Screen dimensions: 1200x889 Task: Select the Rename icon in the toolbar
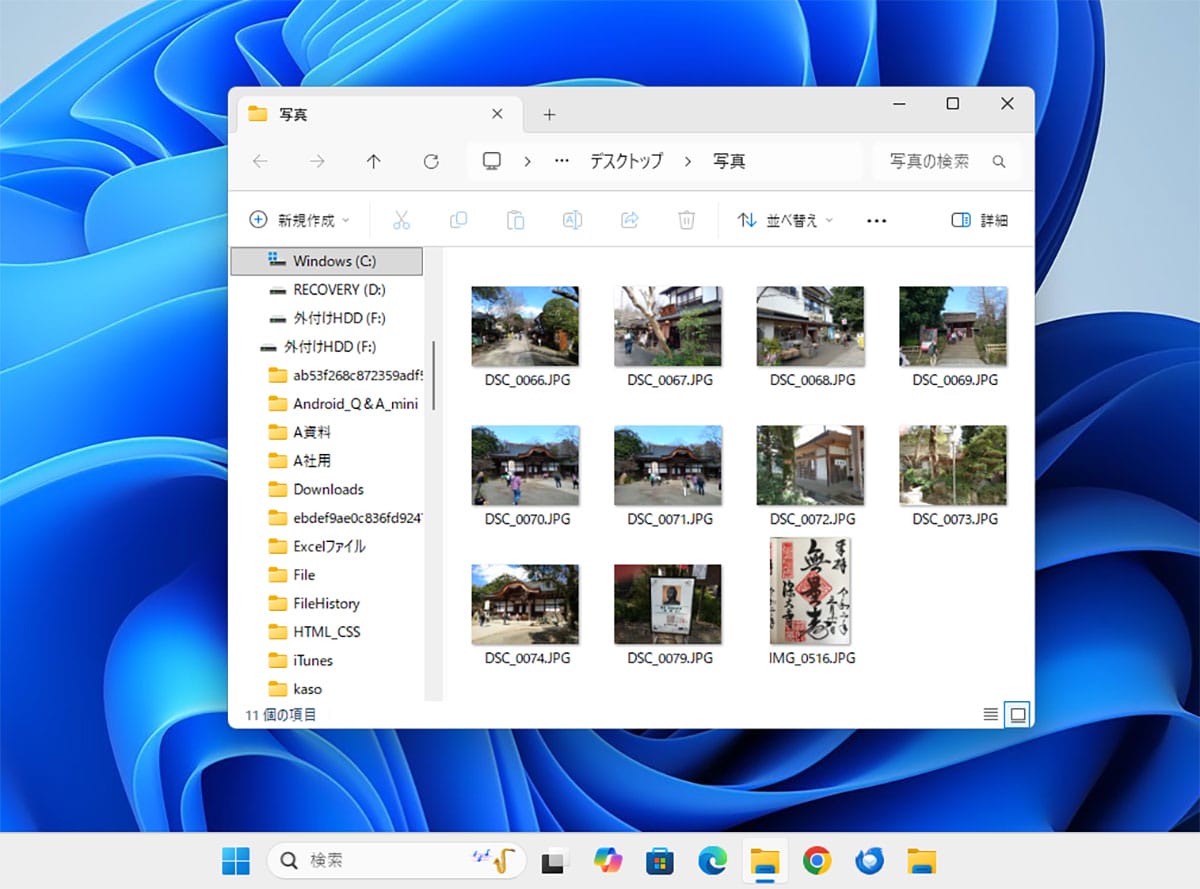click(572, 219)
